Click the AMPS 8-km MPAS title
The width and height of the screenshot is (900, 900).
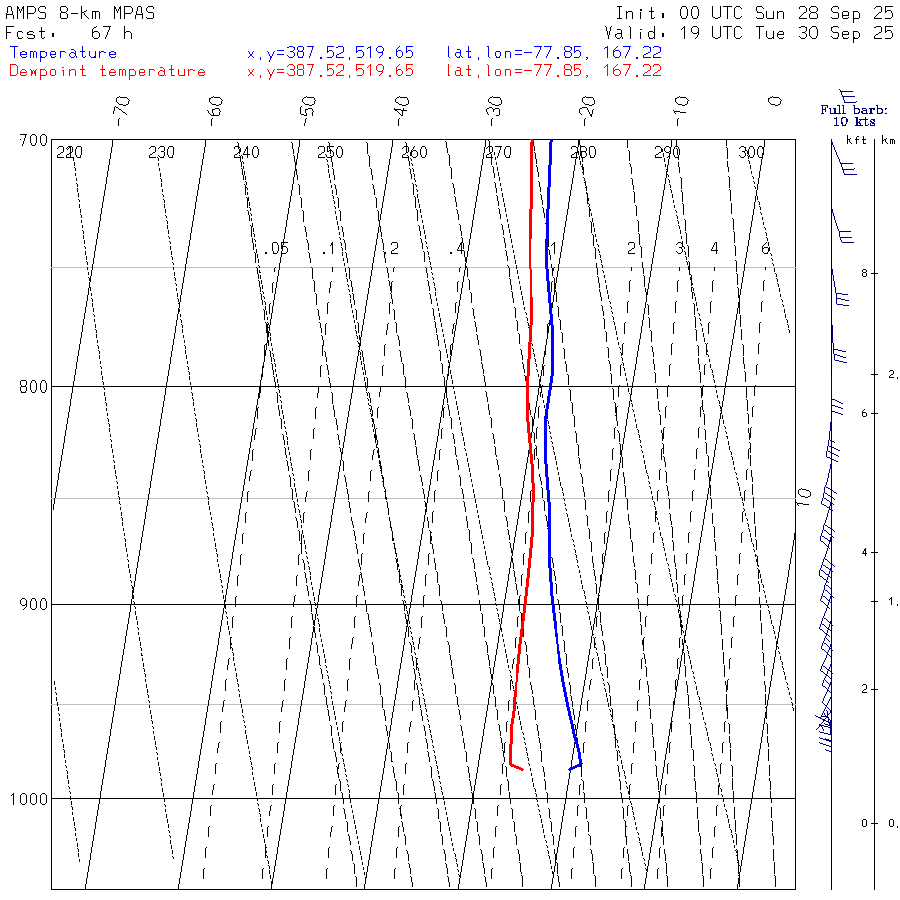[80, 13]
